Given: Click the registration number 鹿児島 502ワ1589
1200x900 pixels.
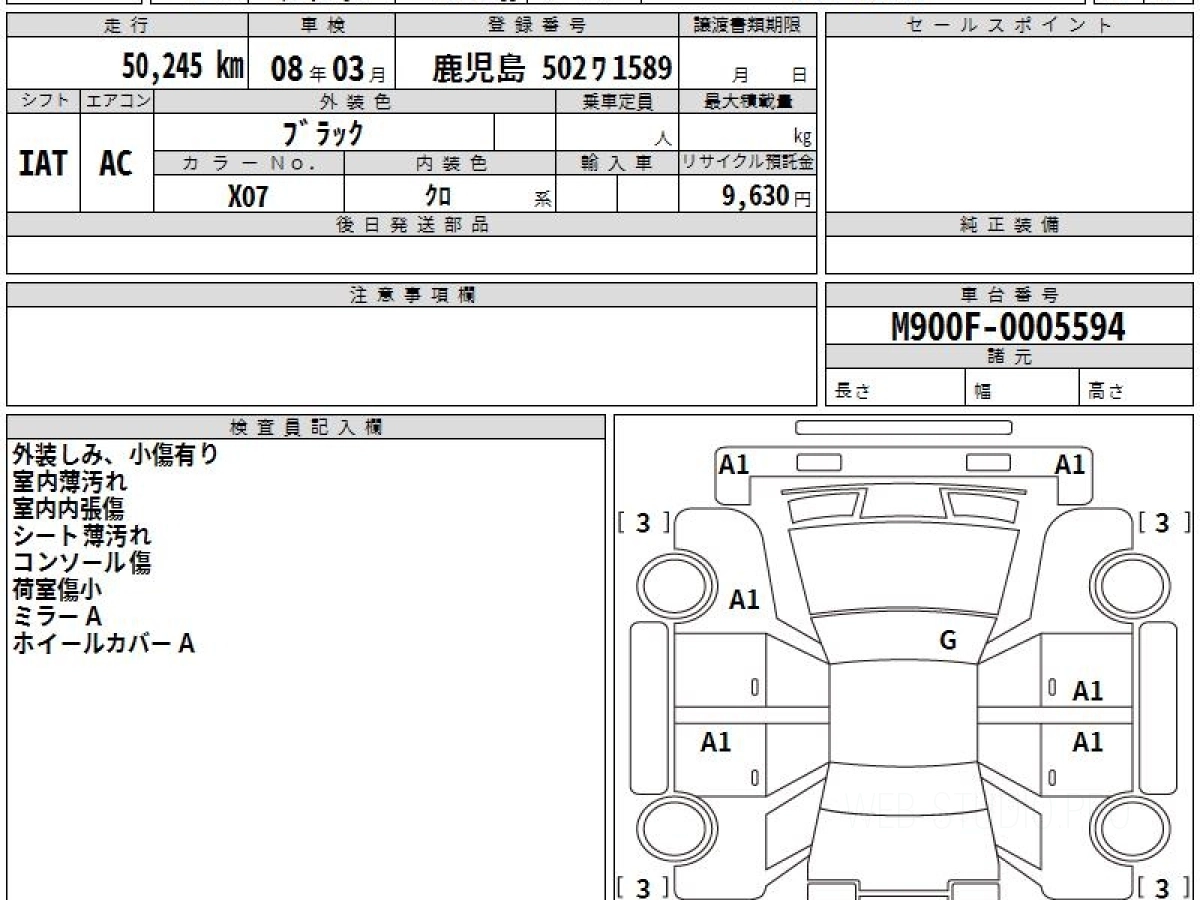Looking at the screenshot, I should 551,68.
